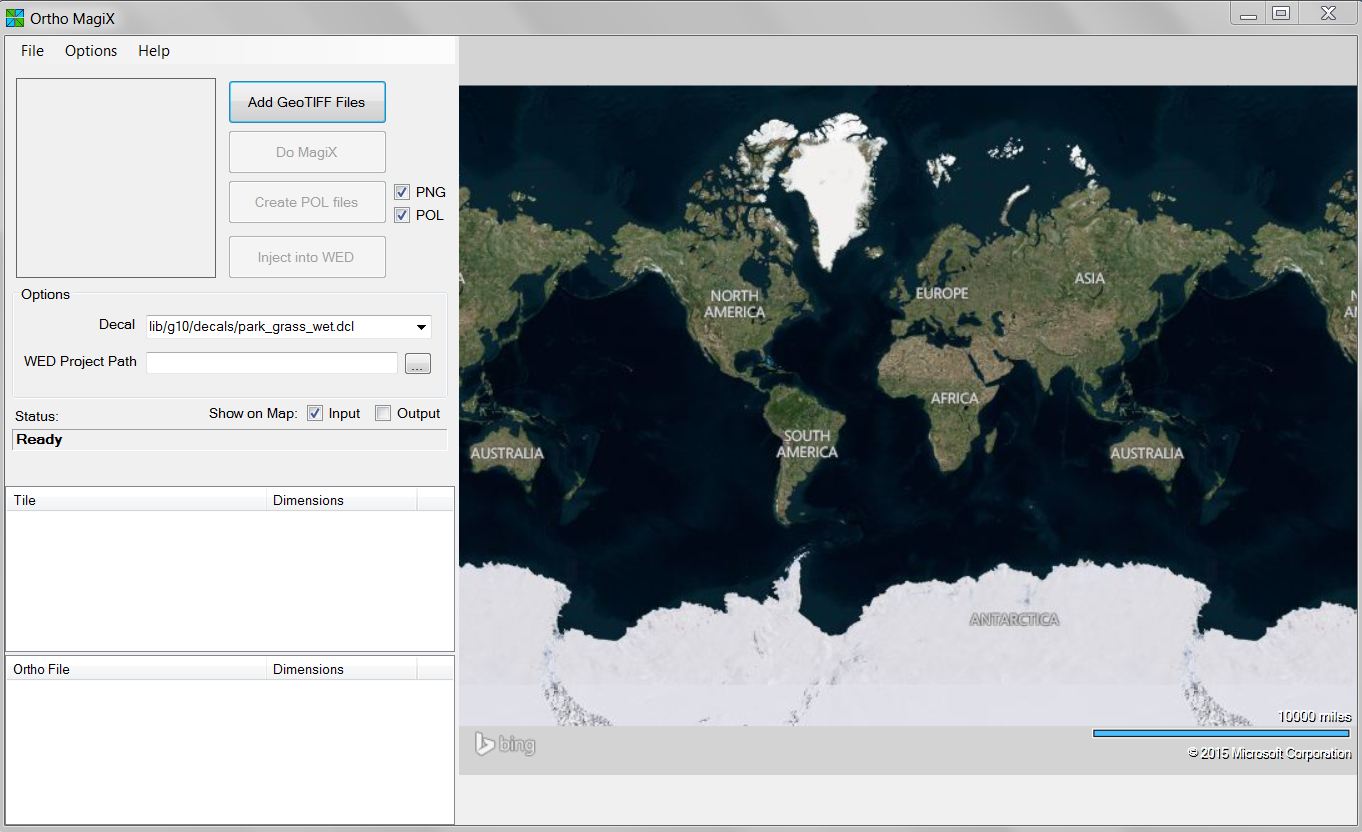Click the browse button for WED Project Path
1362x832 pixels.
pos(418,364)
